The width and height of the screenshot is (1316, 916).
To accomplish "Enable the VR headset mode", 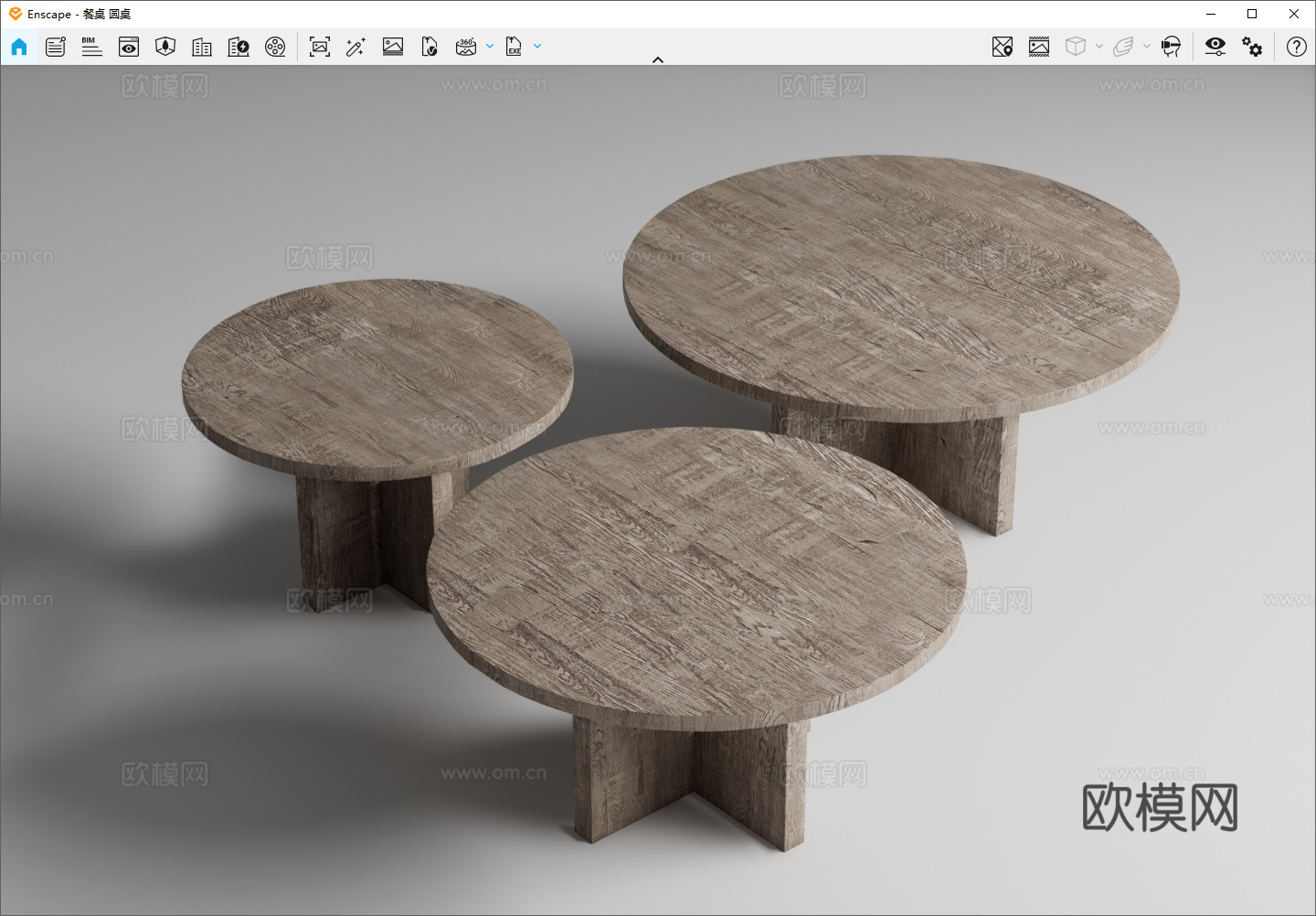I will click(1171, 47).
